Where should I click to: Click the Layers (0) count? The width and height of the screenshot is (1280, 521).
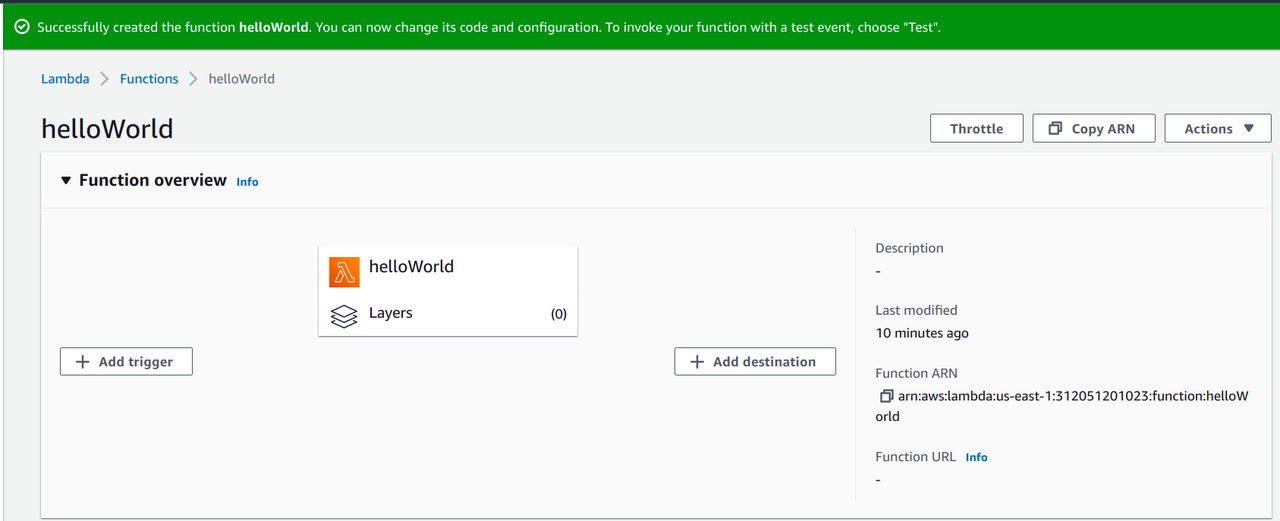[x=558, y=314]
